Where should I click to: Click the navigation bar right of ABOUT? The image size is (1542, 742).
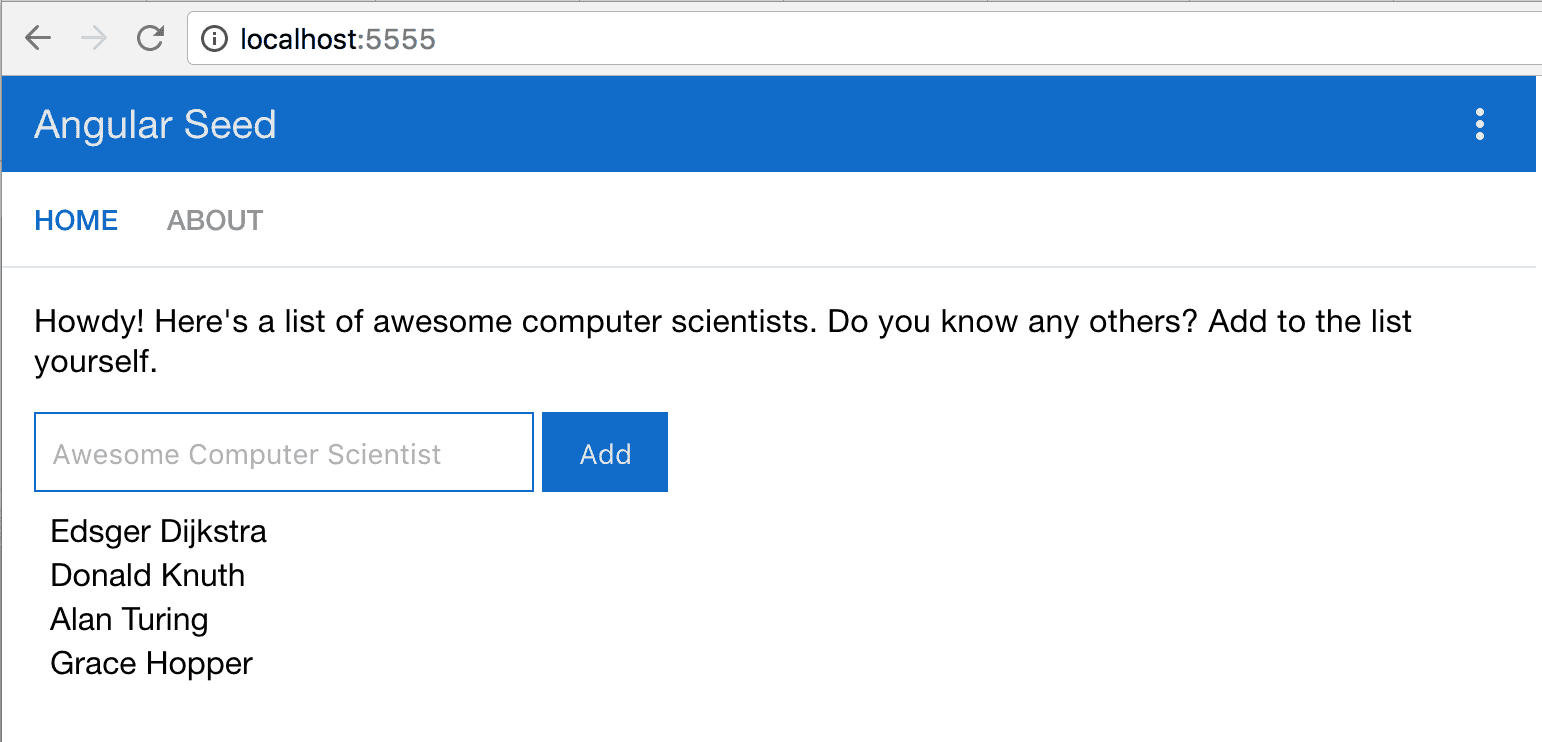[x=900, y=220]
